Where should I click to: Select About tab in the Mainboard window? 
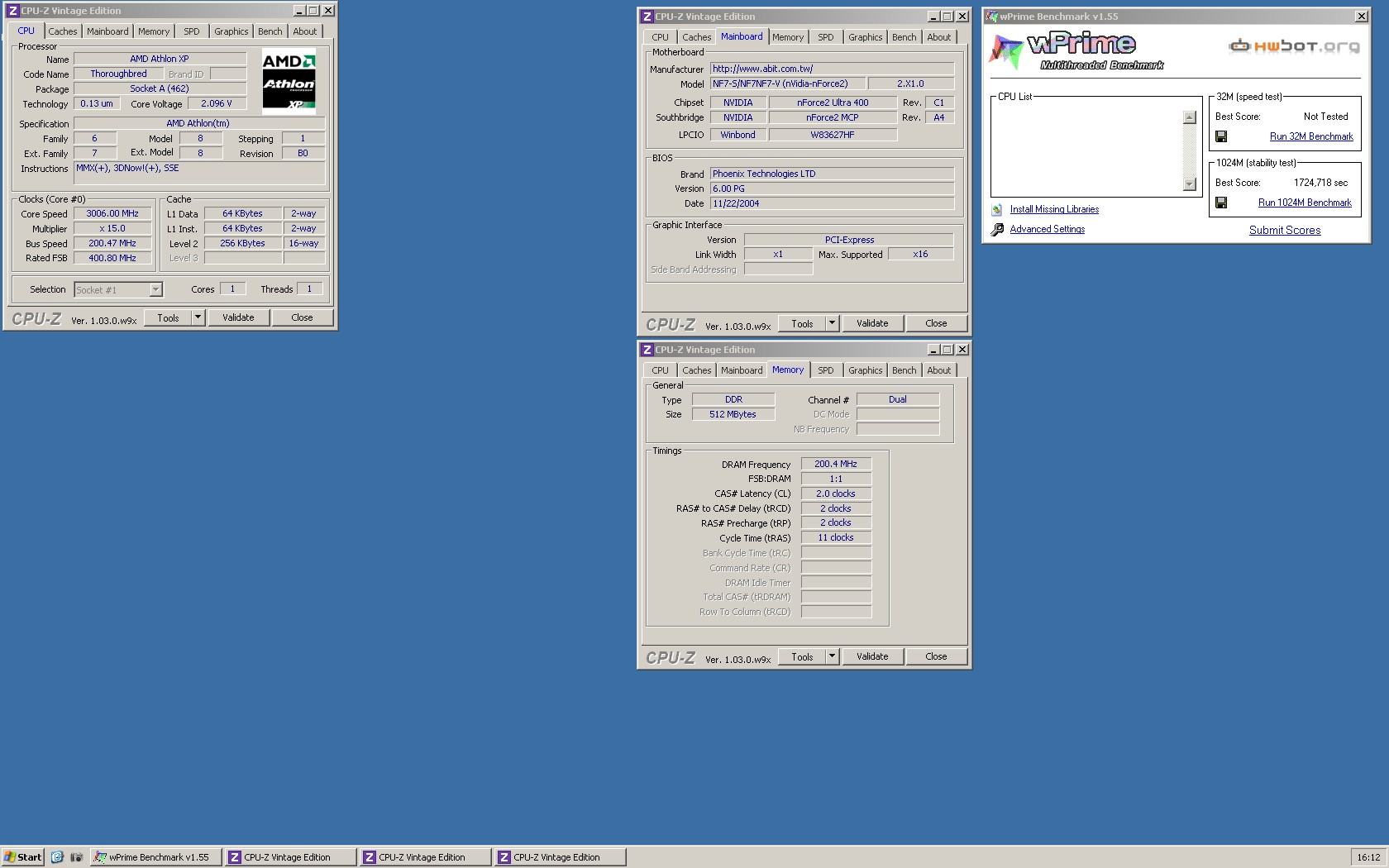(x=938, y=37)
